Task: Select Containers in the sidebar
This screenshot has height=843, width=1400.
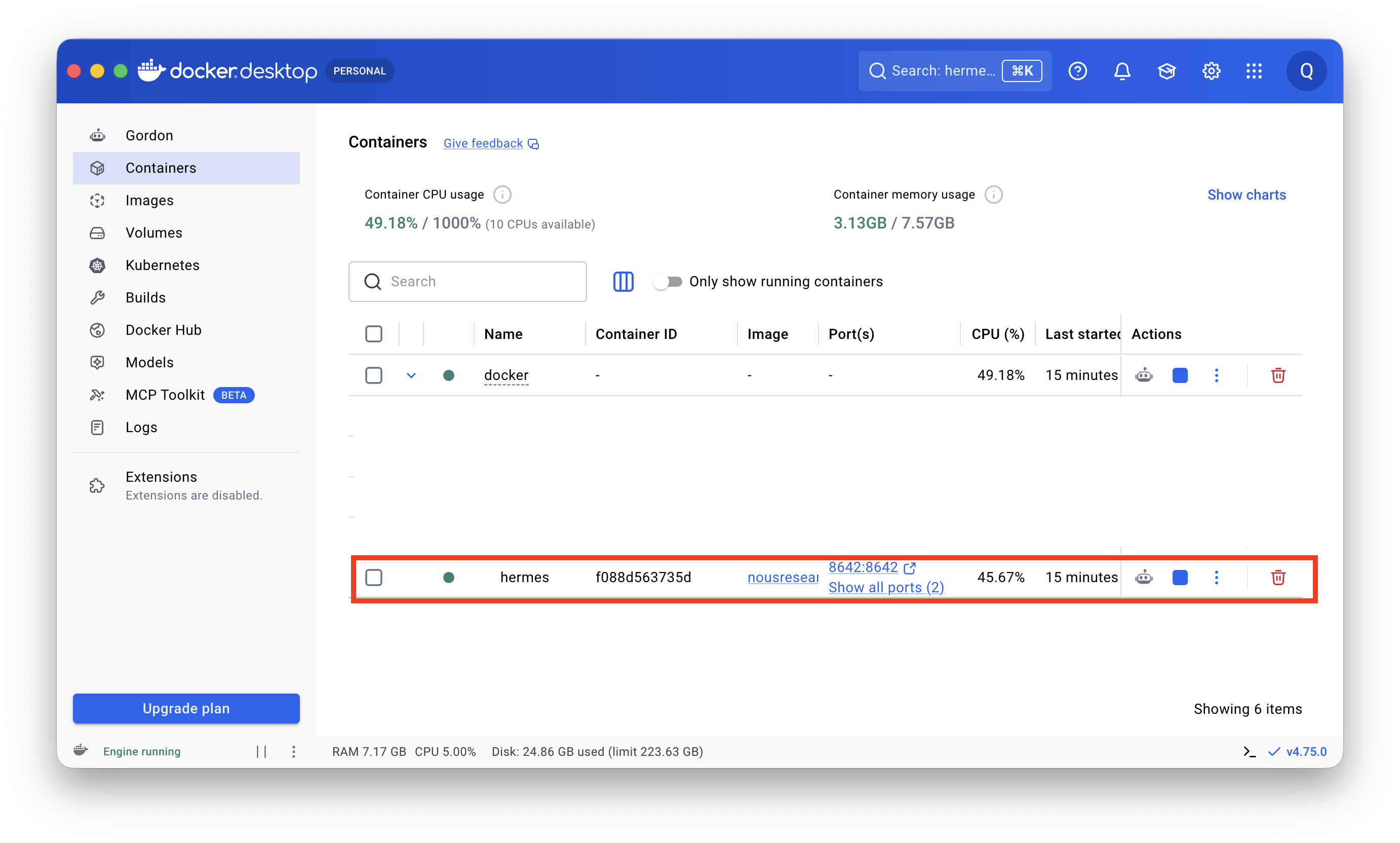Action: tap(186, 168)
